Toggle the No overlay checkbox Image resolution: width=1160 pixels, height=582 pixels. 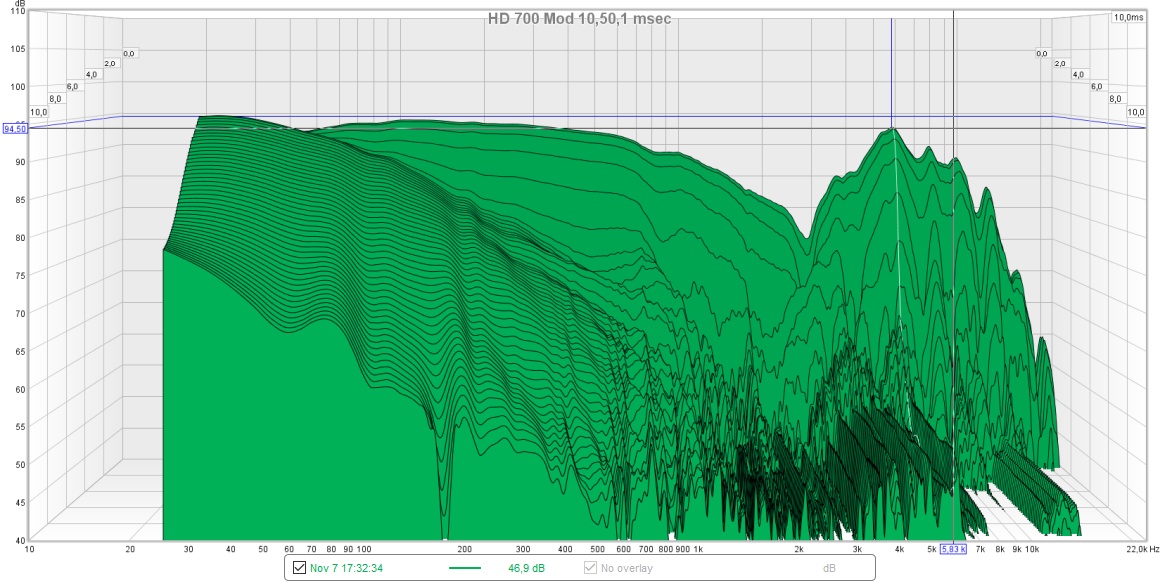pyautogui.click(x=588, y=567)
